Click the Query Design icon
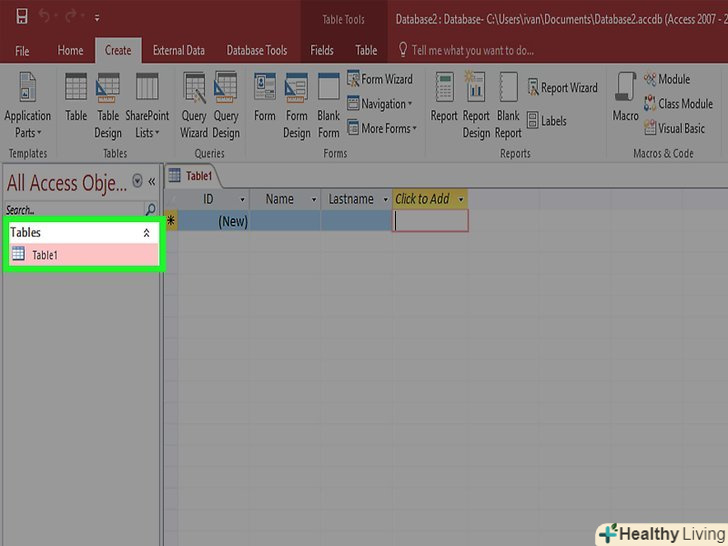The height and width of the screenshot is (546, 728). point(226,105)
